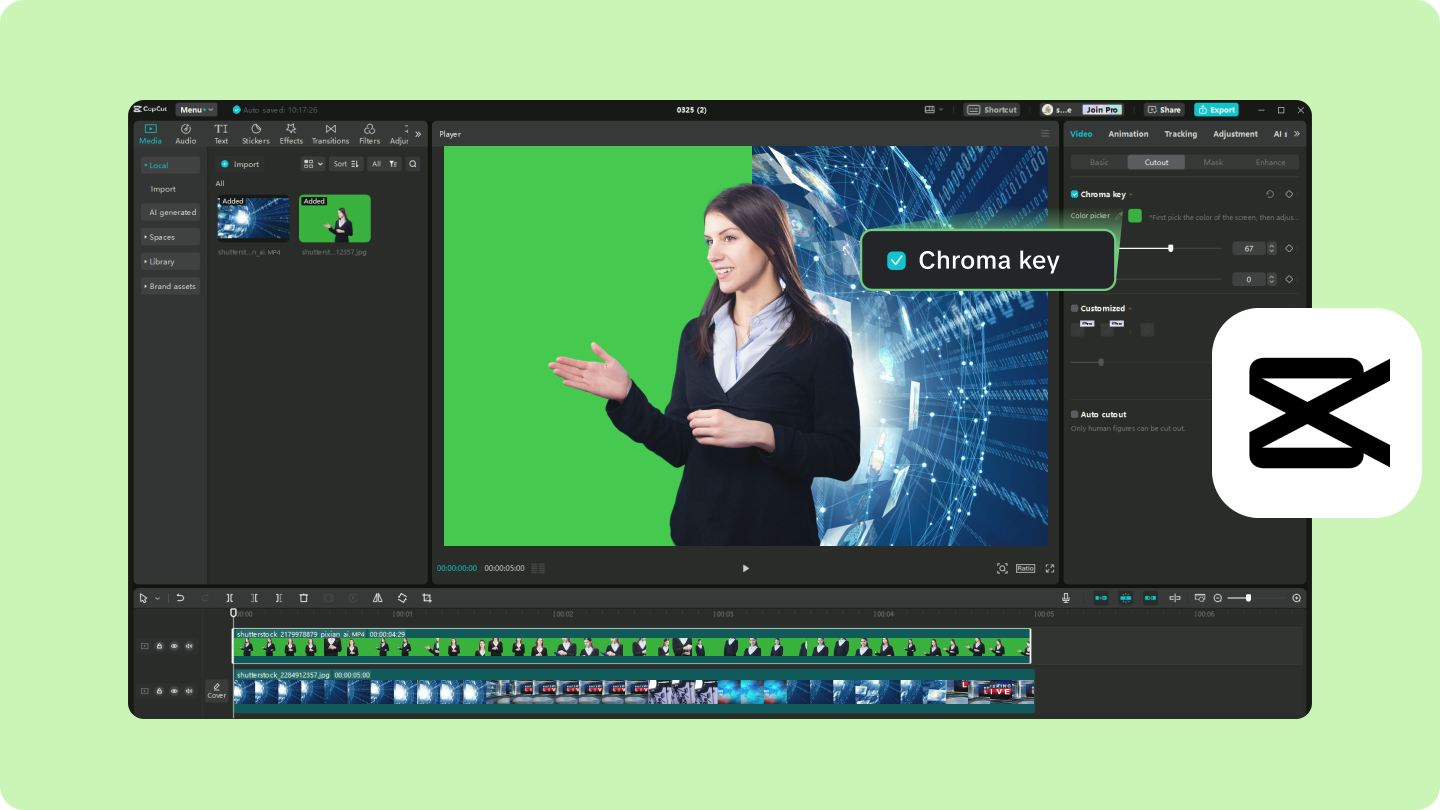Click the Export button
The image size is (1440, 810).
pyautogui.click(x=1217, y=110)
